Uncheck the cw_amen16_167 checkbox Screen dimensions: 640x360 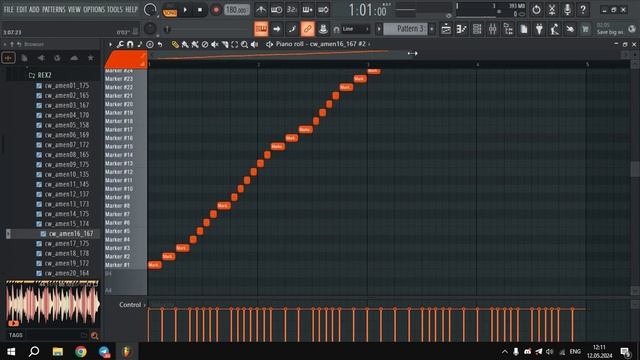tap(43, 234)
